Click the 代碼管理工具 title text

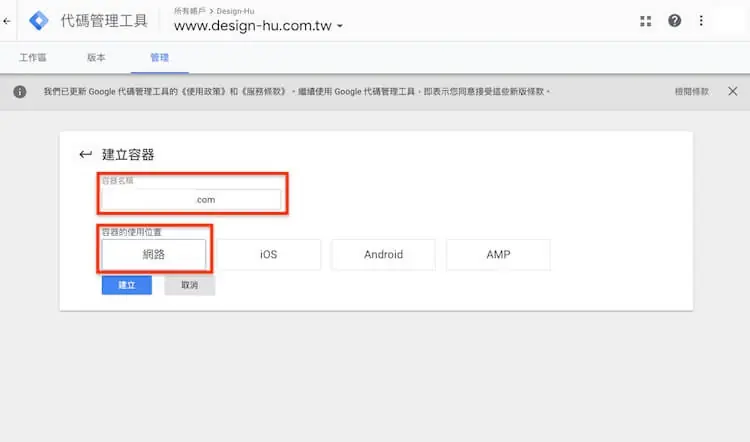pos(104,21)
